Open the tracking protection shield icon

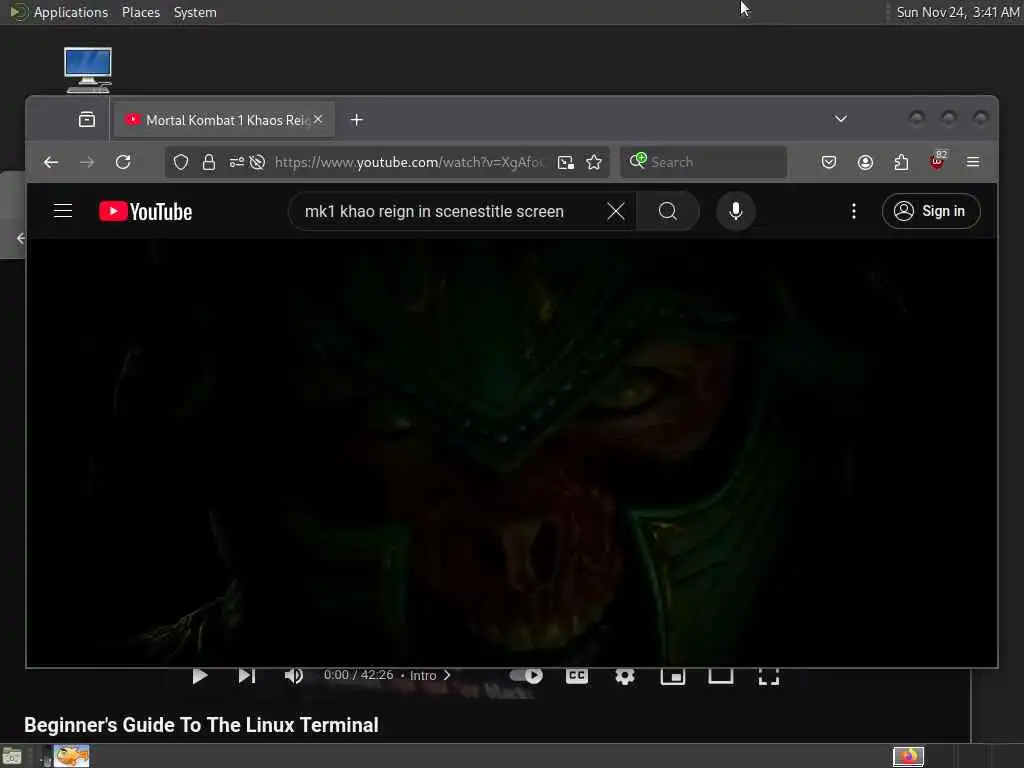(x=181, y=162)
